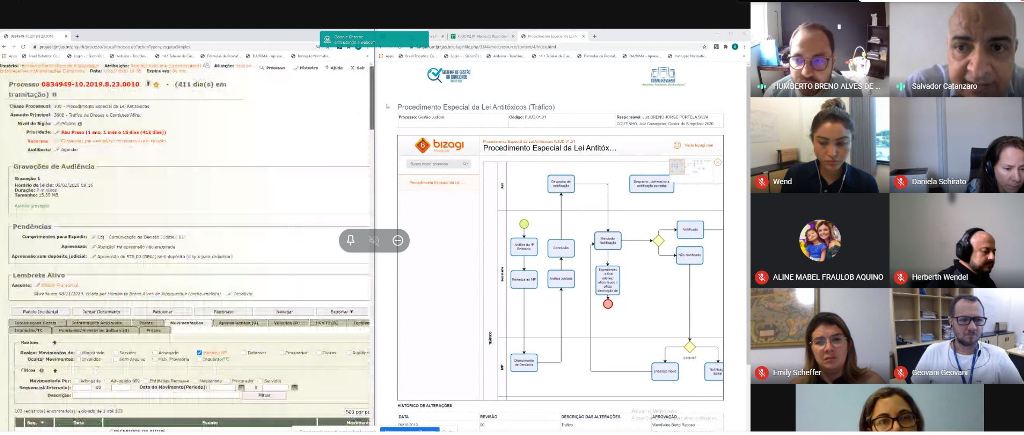Image resolution: width=1024 pixels, height=435 pixels.
Task: Click the Filtrar button
Action: click(264, 395)
